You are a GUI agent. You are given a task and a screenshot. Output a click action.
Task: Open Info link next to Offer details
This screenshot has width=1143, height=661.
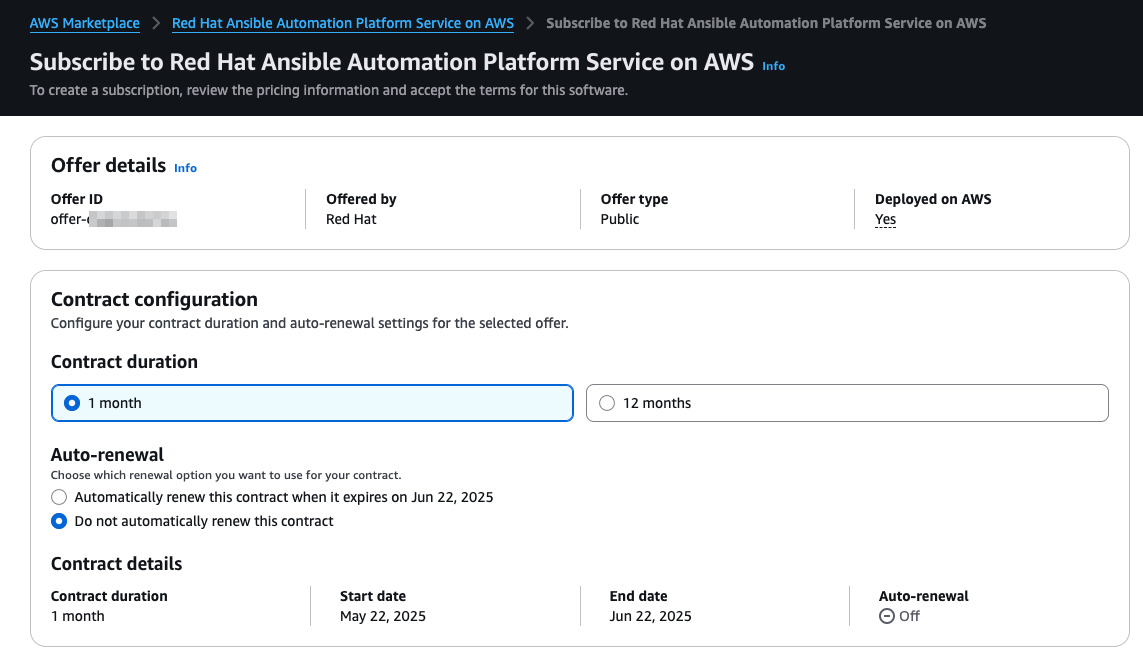click(x=185, y=168)
